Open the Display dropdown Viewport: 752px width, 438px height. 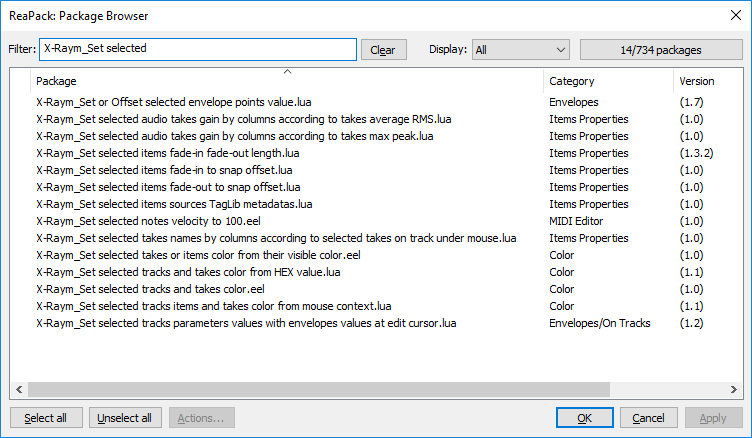tap(520, 49)
